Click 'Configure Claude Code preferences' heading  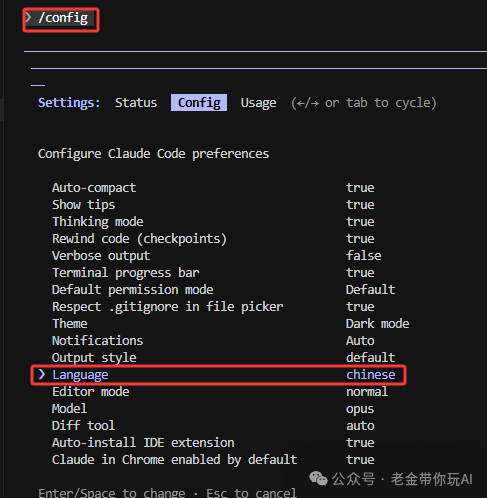pos(153,154)
